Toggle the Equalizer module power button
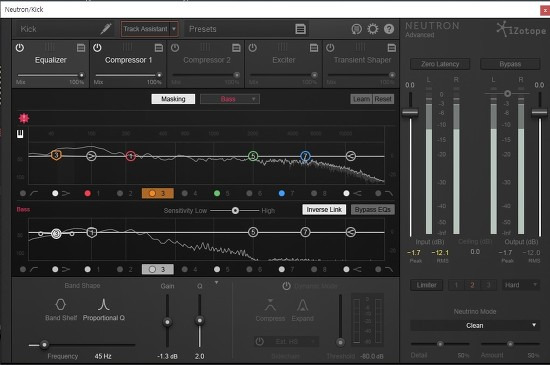 (x=20, y=48)
